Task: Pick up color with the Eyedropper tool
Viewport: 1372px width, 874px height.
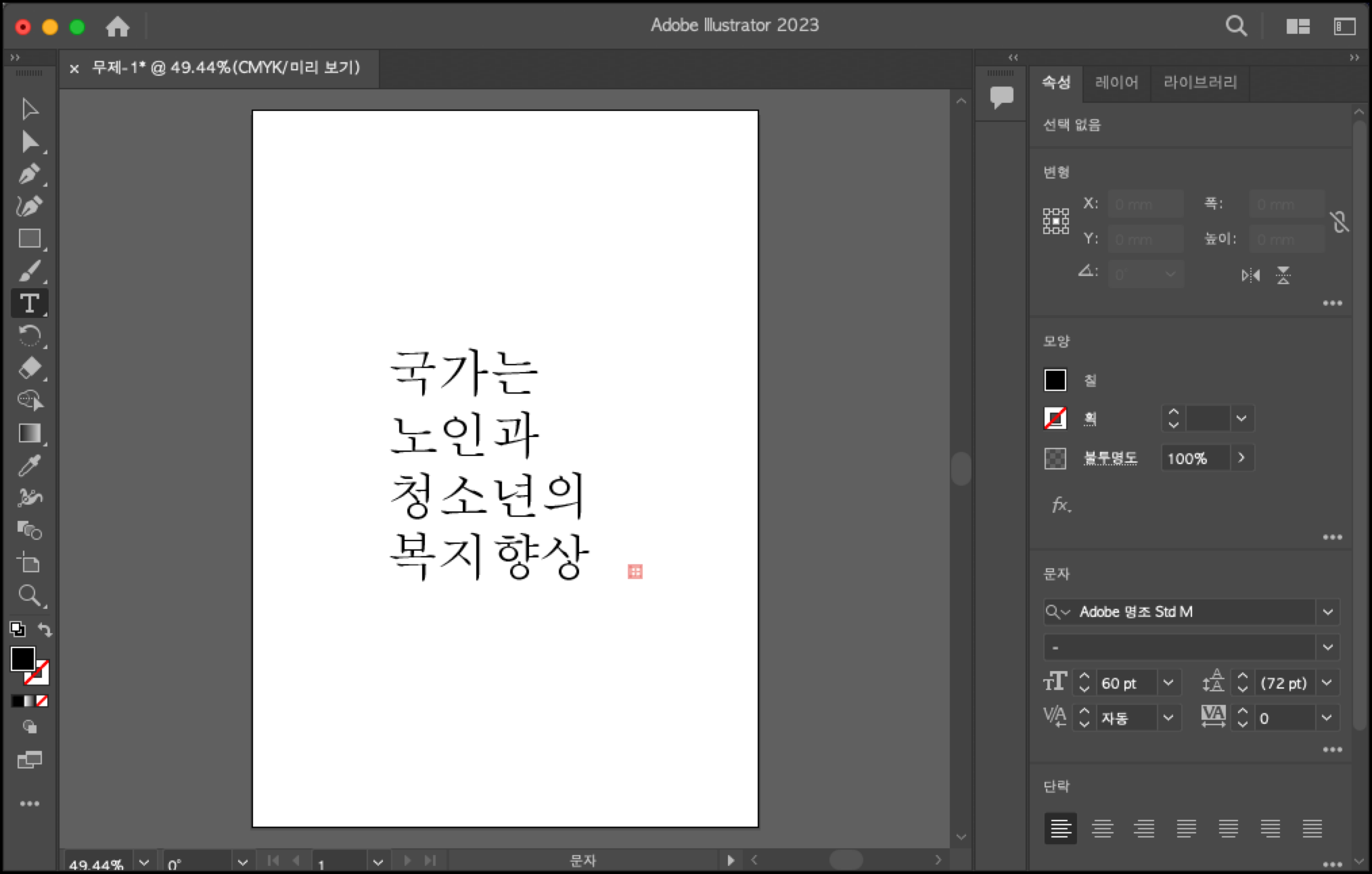Action: [x=30, y=465]
